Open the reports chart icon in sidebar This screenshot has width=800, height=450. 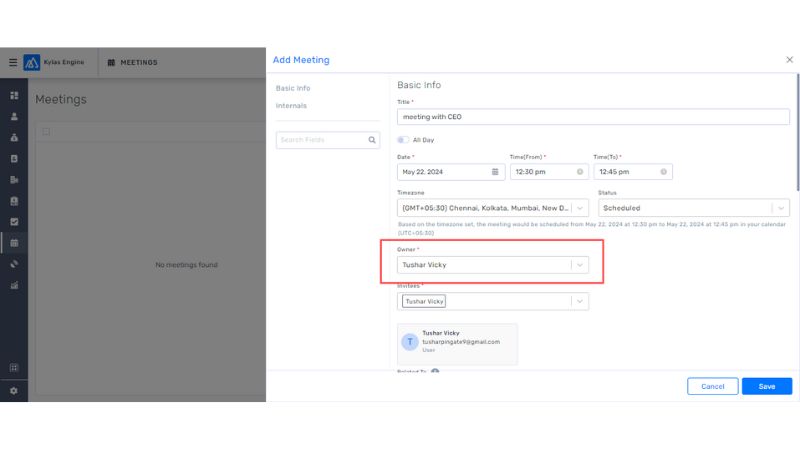(14, 285)
